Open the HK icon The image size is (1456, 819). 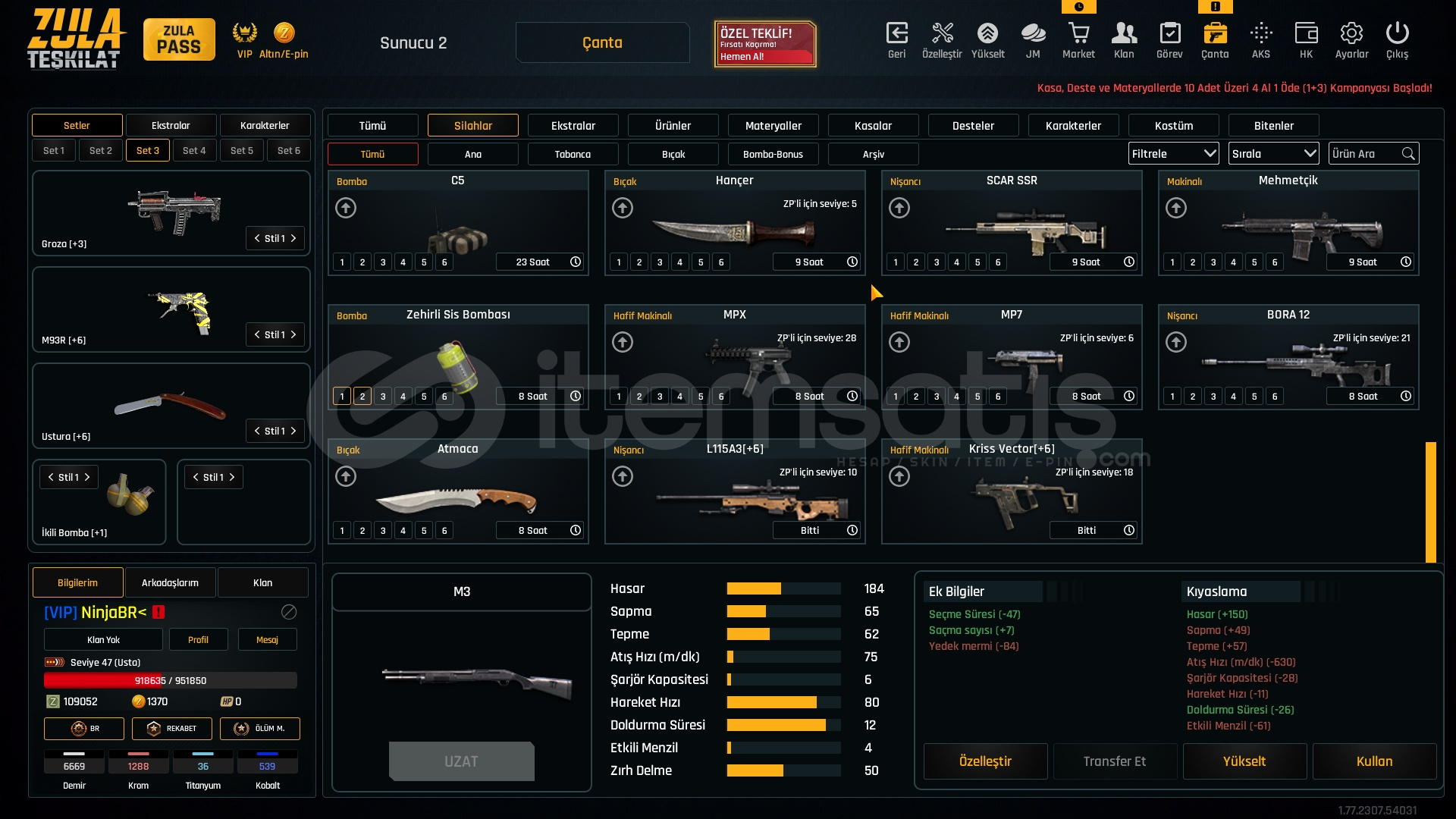pyautogui.click(x=1306, y=33)
